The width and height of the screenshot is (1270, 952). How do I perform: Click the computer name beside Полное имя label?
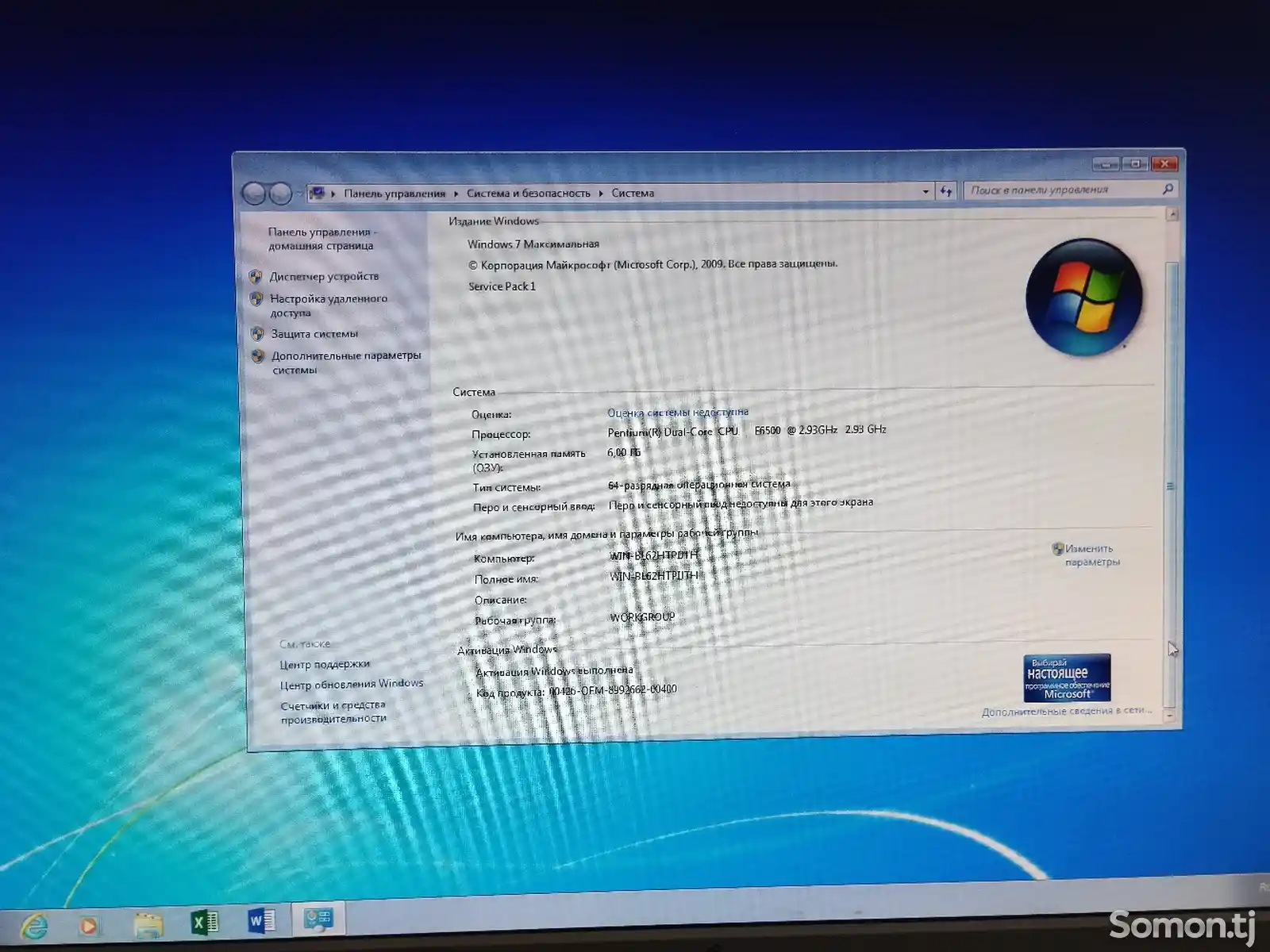coord(654,575)
